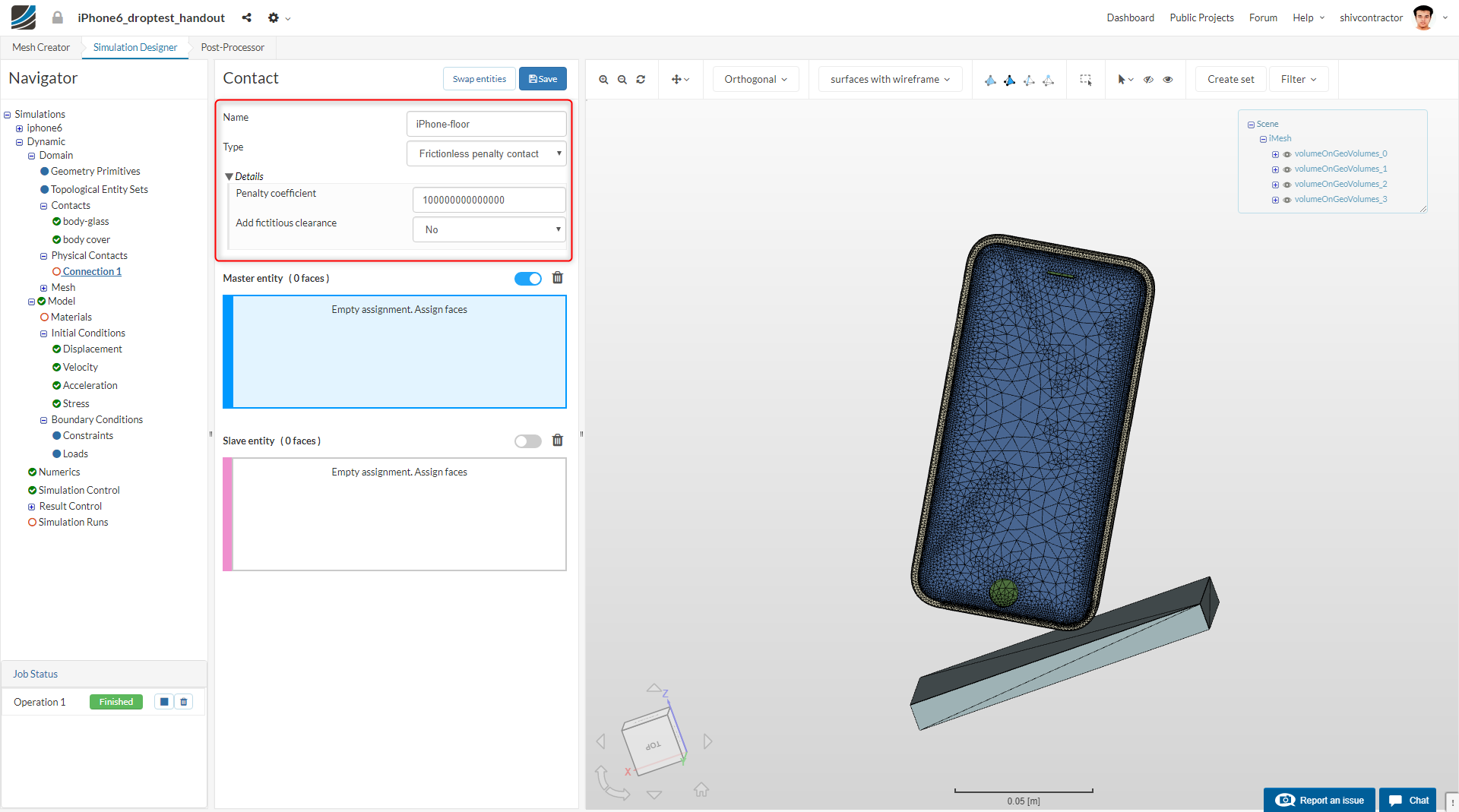Click the contact Name input field

pos(486,124)
